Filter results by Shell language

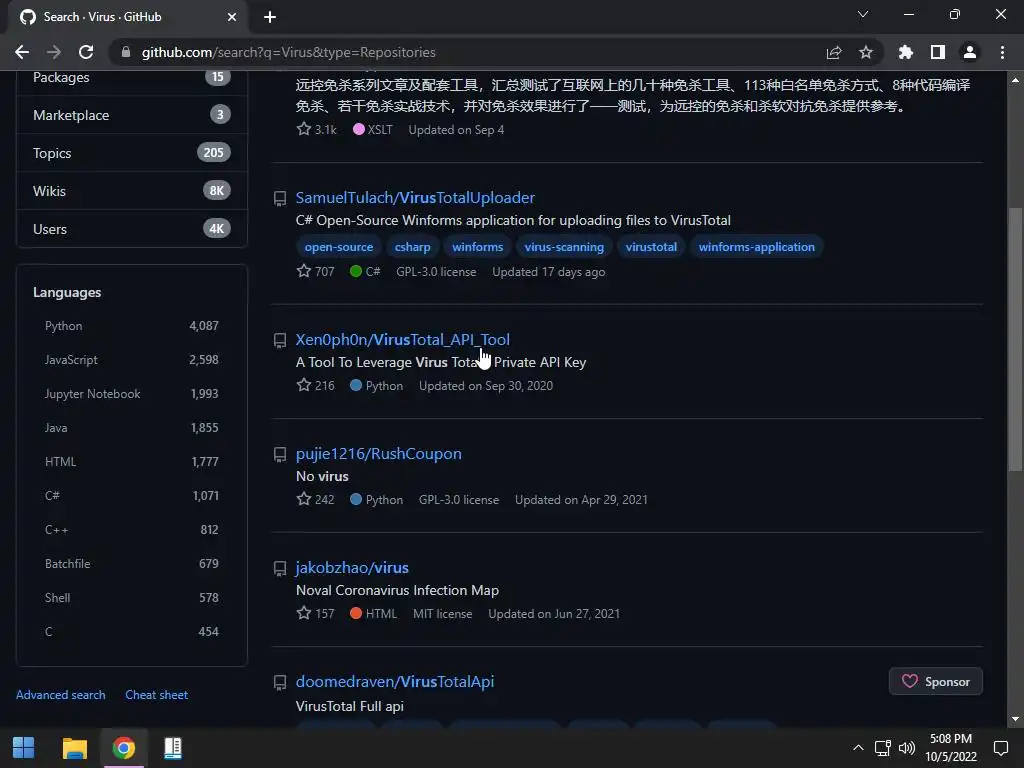(132, 597)
